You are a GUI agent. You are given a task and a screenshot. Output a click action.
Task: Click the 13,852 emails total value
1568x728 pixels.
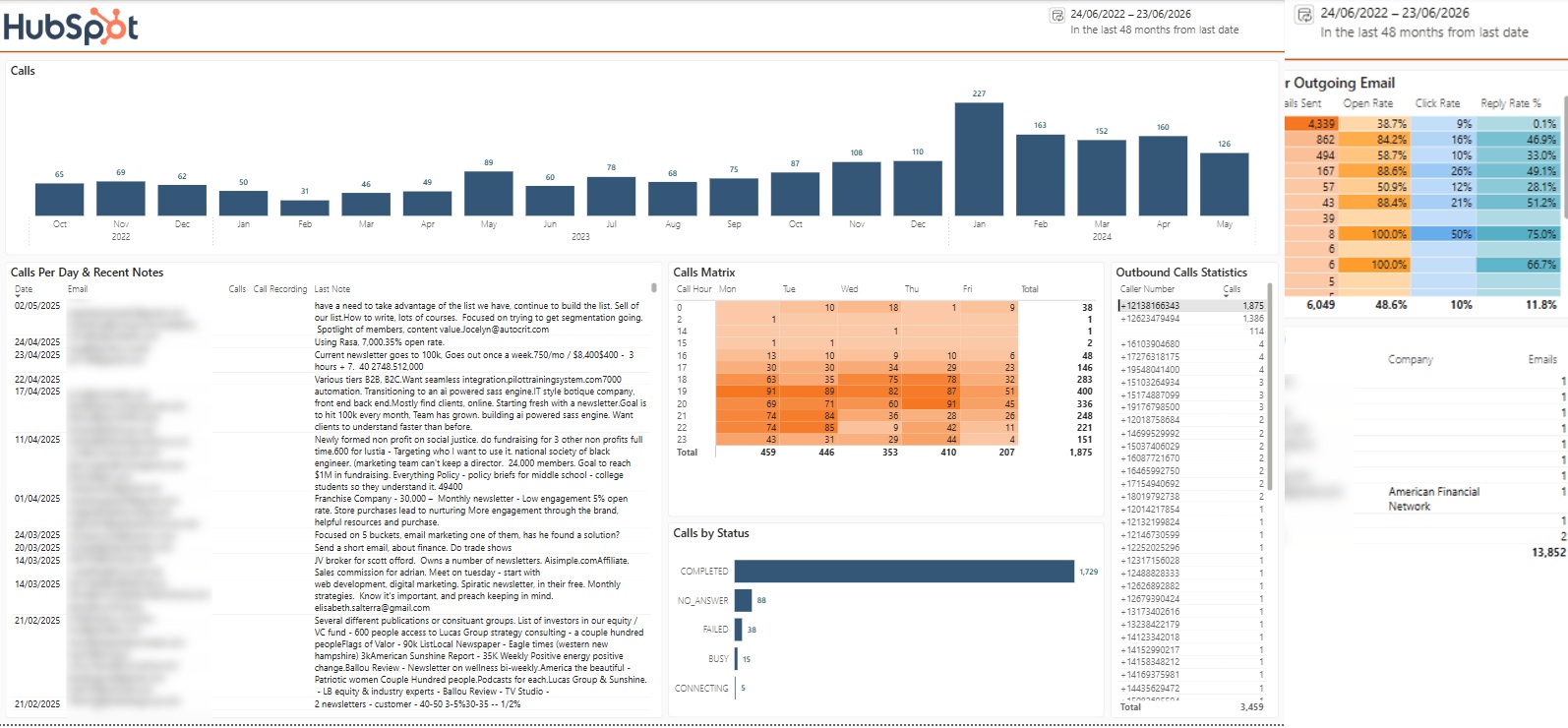pos(1547,553)
